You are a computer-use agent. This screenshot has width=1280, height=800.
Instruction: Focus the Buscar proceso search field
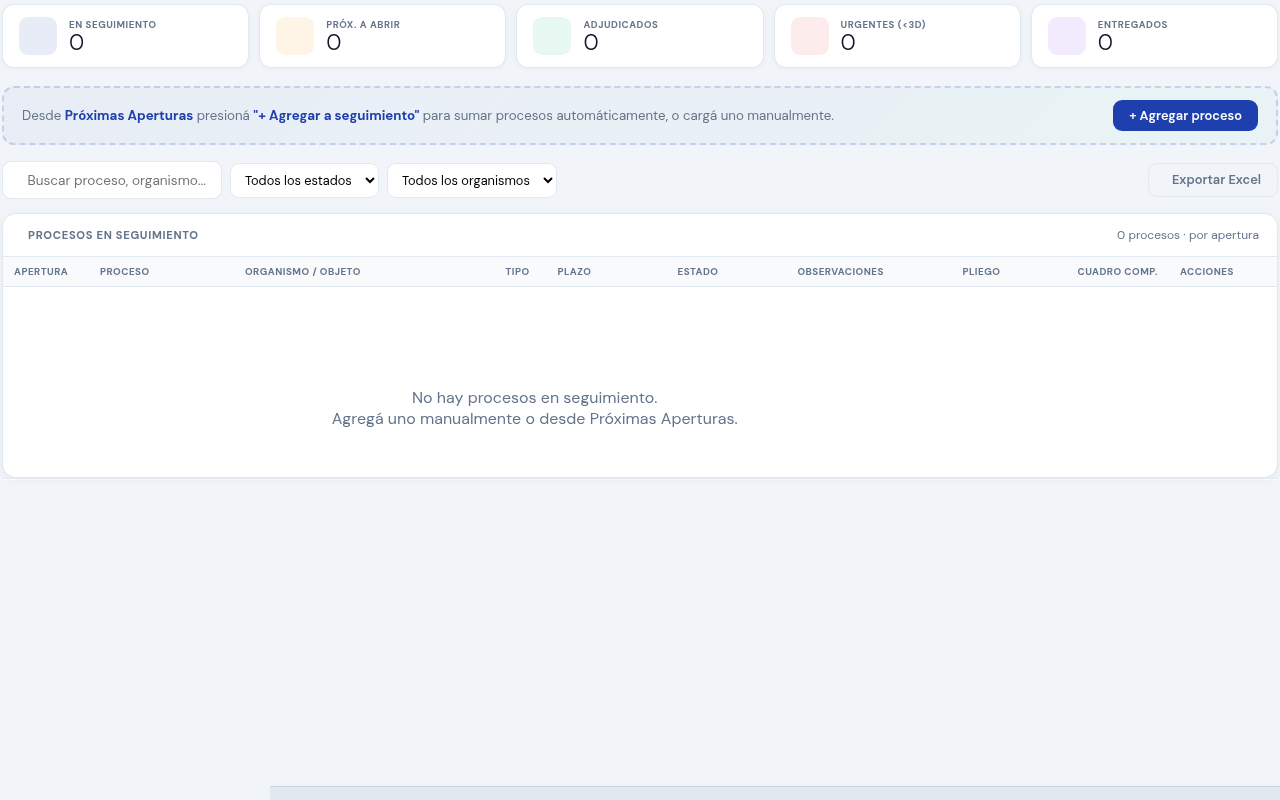(116, 180)
